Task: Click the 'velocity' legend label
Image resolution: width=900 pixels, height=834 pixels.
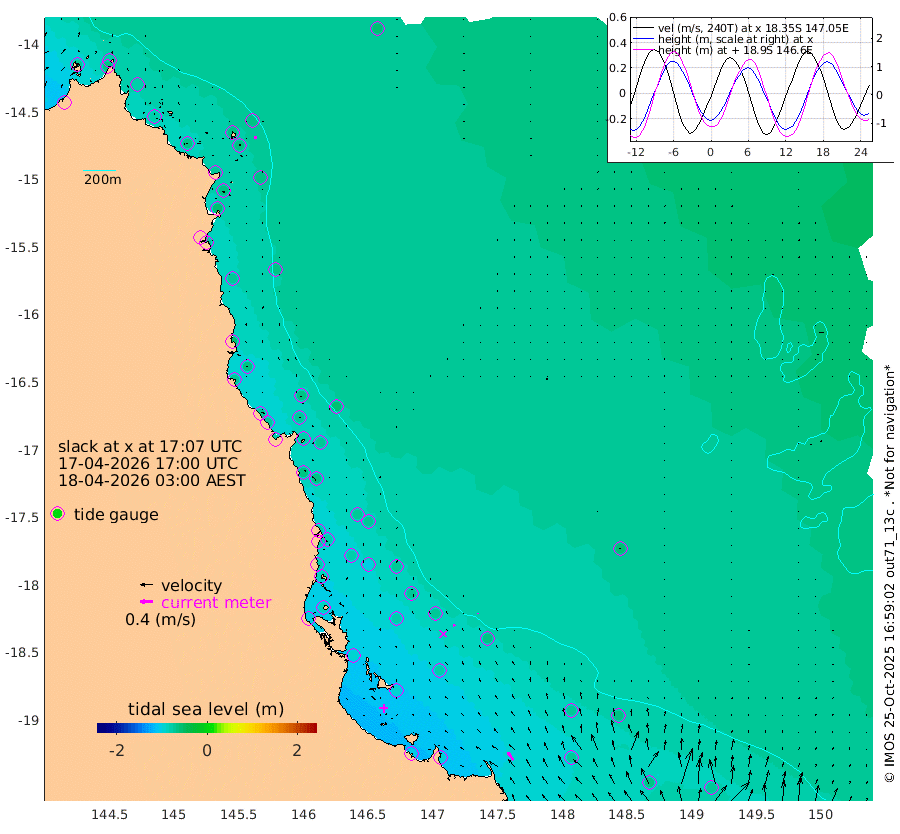Action: point(191,585)
